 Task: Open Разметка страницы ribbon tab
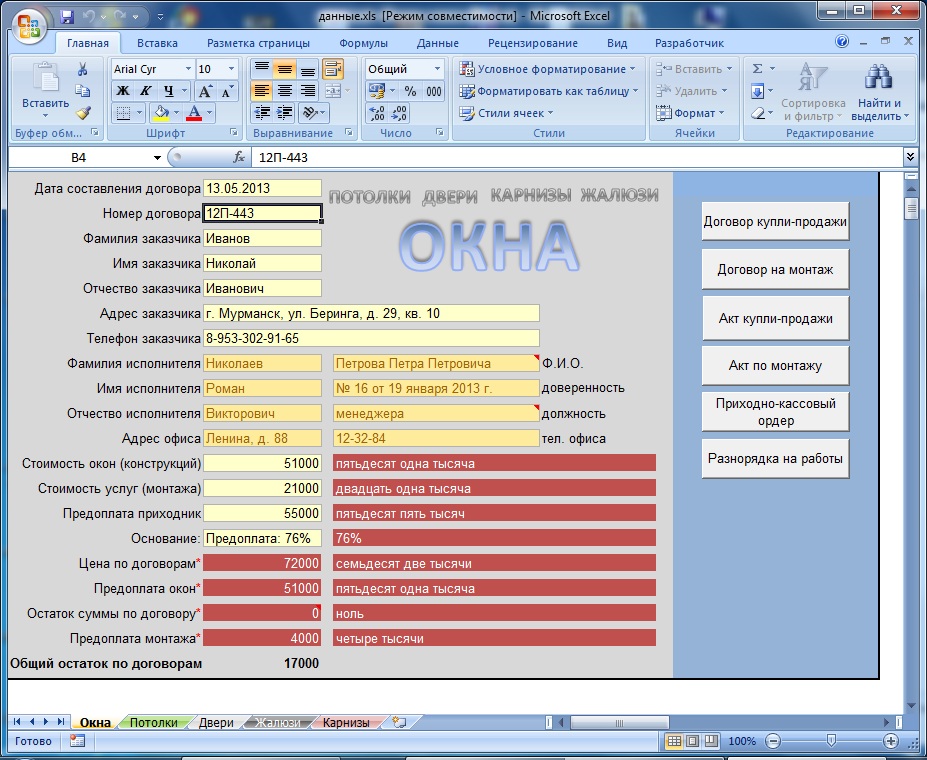(258, 43)
